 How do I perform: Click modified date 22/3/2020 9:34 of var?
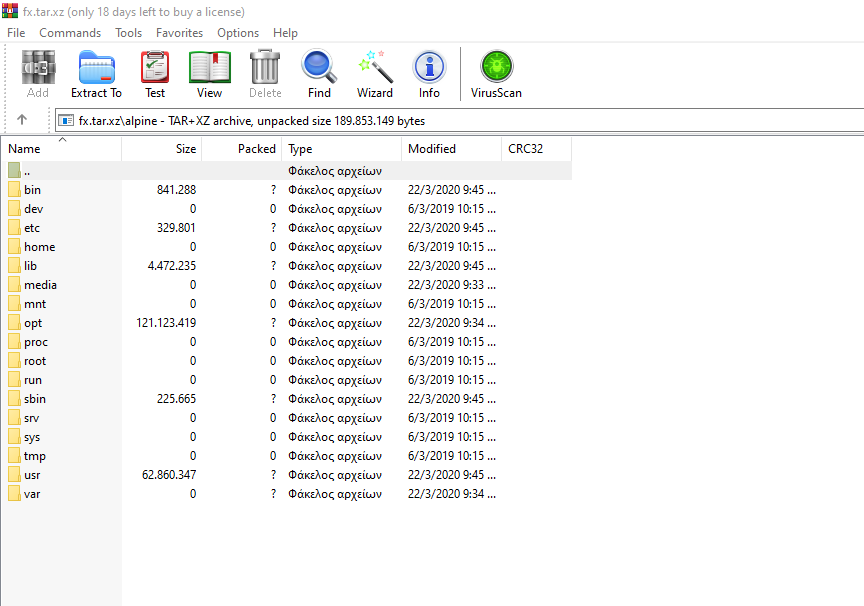click(x=452, y=494)
